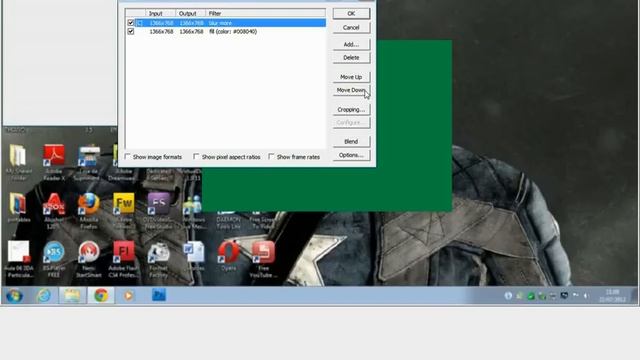Image resolution: width=640 pixels, height=360 pixels.
Task: Disable the blur more filter checkbox
Action: [131, 23]
